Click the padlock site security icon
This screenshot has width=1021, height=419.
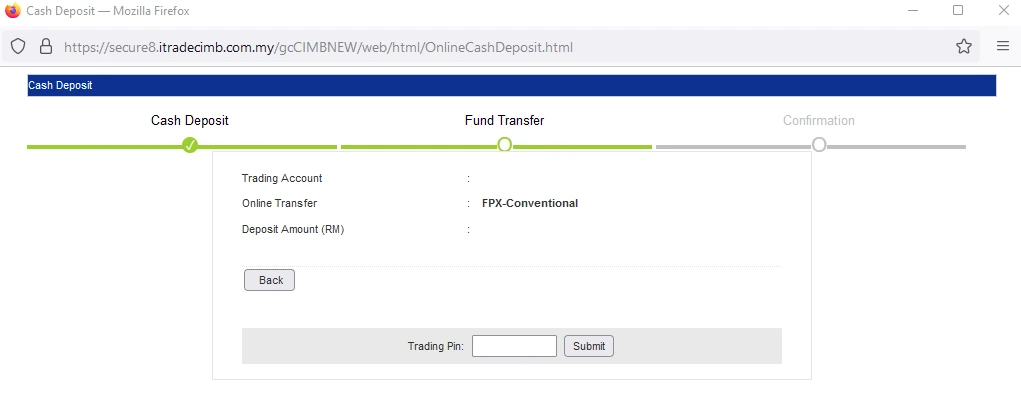44,46
